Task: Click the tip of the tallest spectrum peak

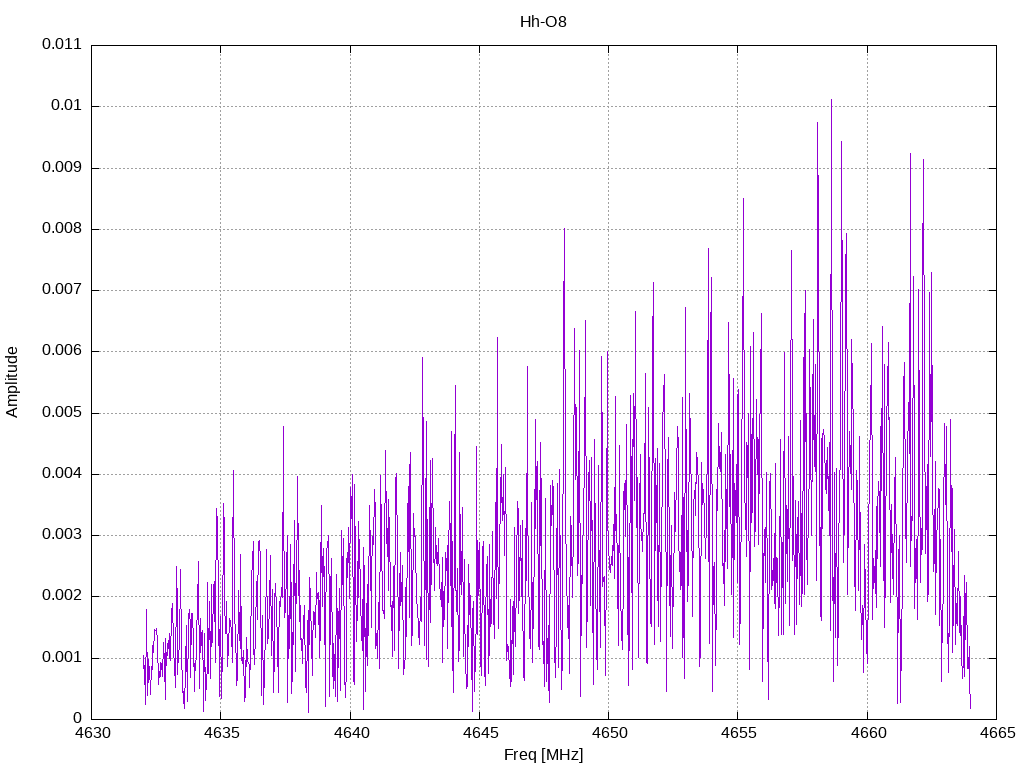Action: (x=831, y=100)
